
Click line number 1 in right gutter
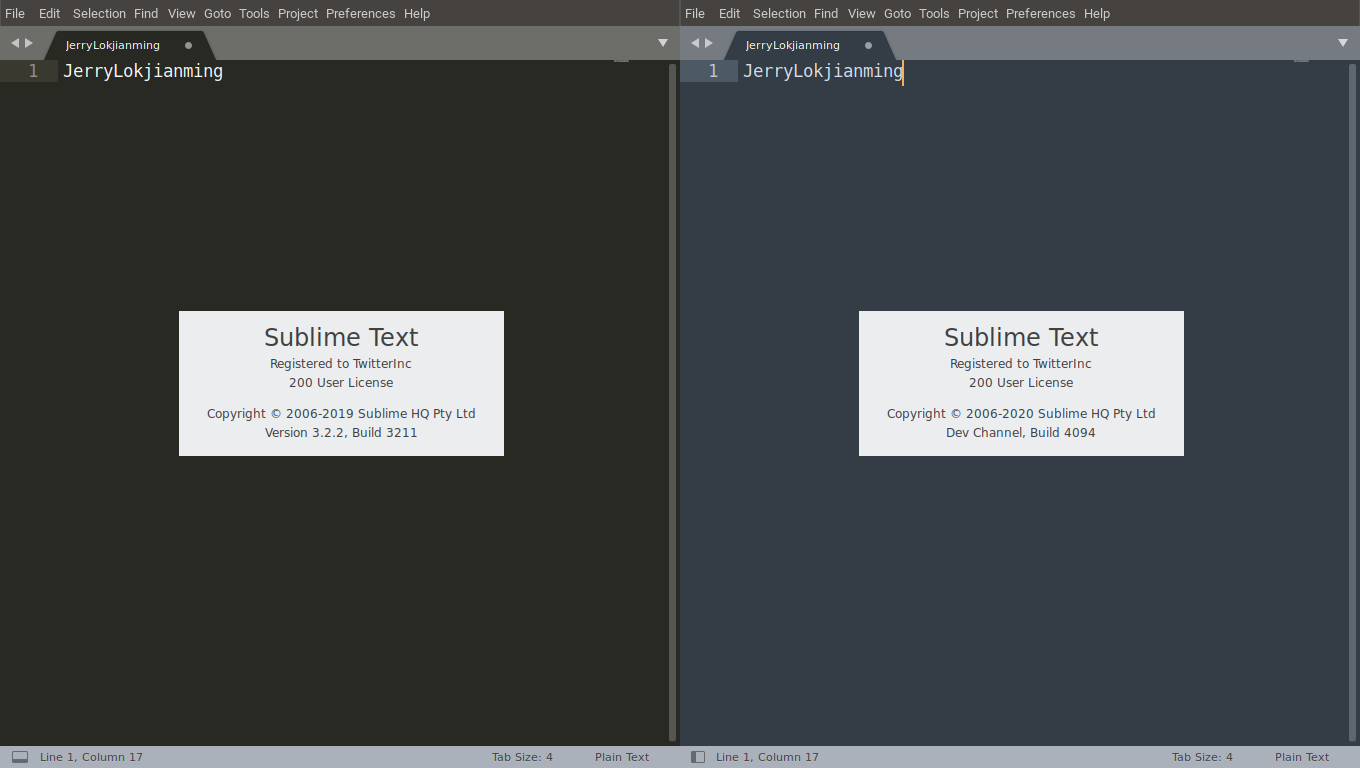click(x=713, y=71)
